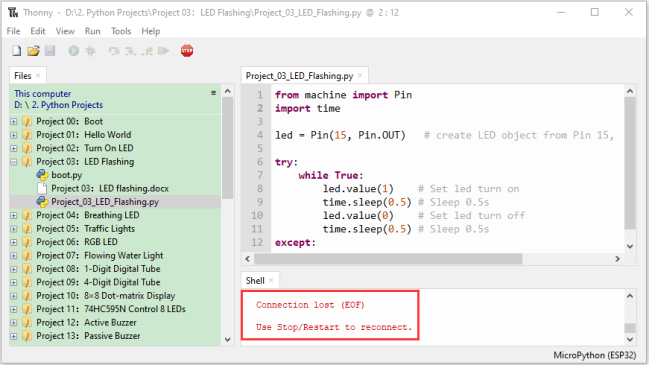Select boot.py in the file tree
The width and height of the screenshot is (649, 366).
[66, 175]
